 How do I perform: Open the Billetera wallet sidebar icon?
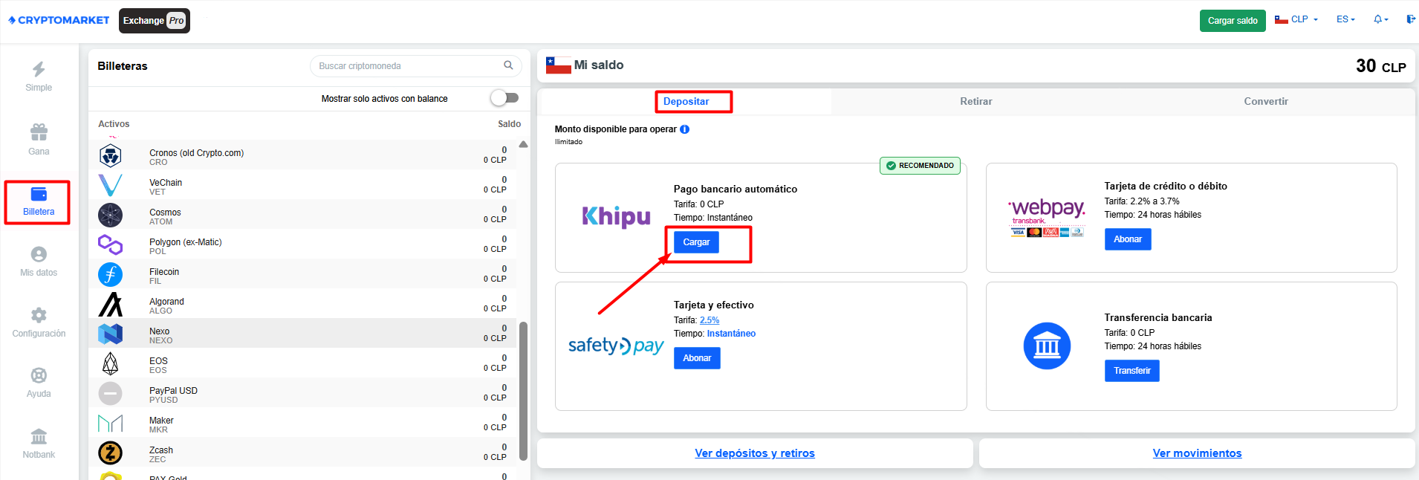pos(39,194)
